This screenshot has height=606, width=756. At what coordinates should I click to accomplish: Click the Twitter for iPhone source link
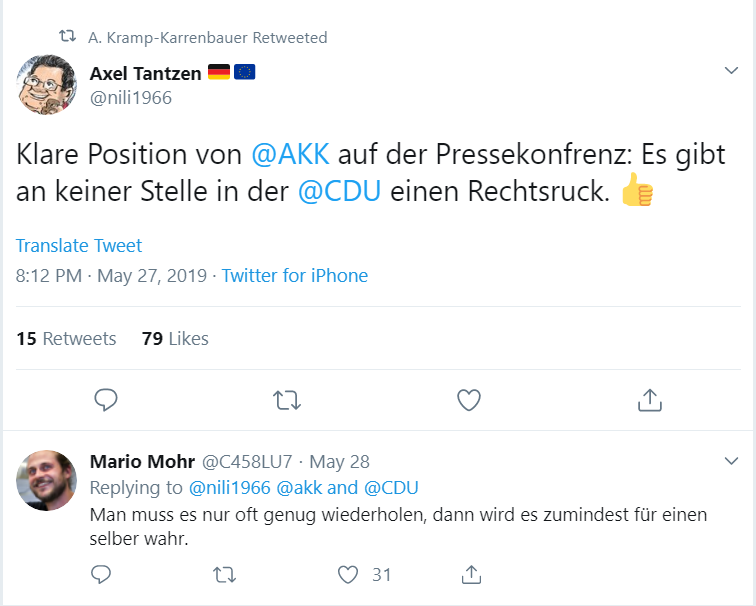point(295,276)
